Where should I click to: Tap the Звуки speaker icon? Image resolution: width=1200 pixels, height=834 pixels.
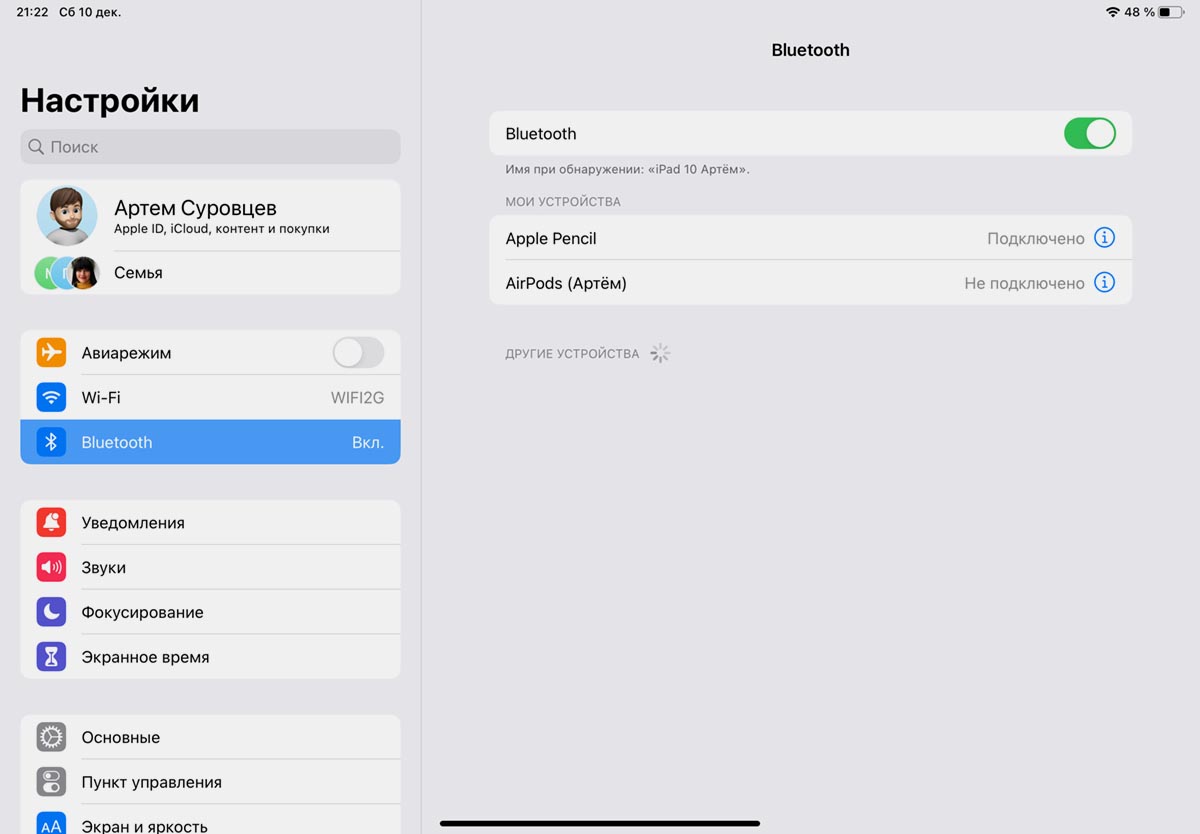tap(51, 567)
